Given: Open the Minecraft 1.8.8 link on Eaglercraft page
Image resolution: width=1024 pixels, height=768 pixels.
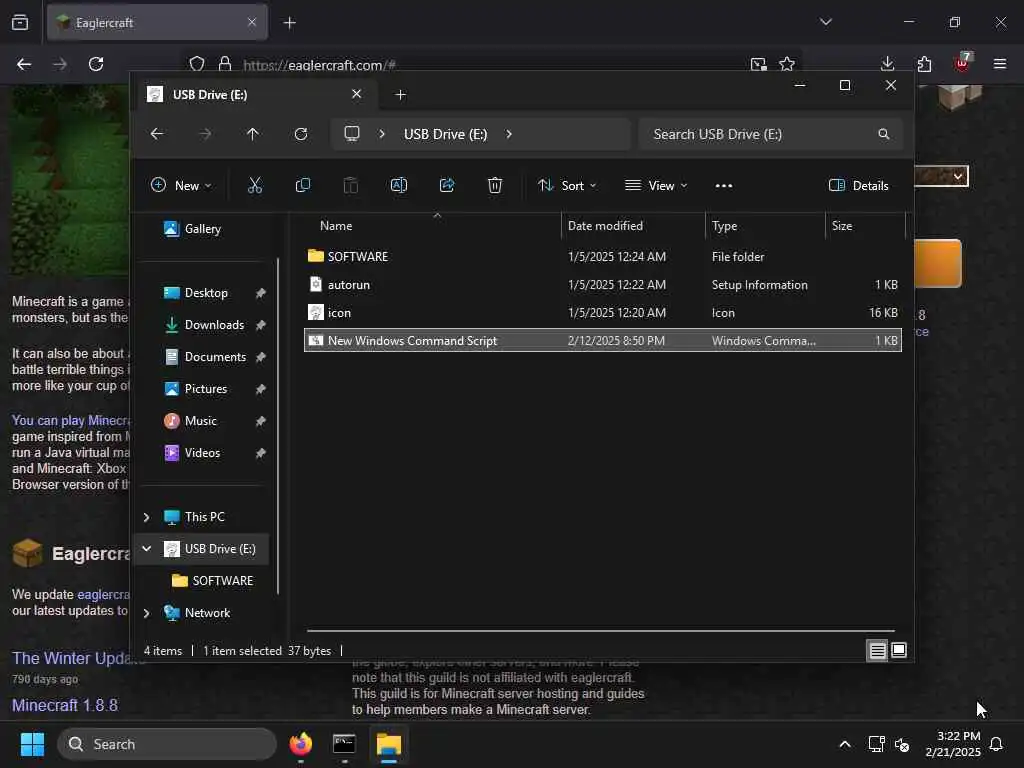Looking at the screenshot, I should pyautogui.click(x=65, y=705).
